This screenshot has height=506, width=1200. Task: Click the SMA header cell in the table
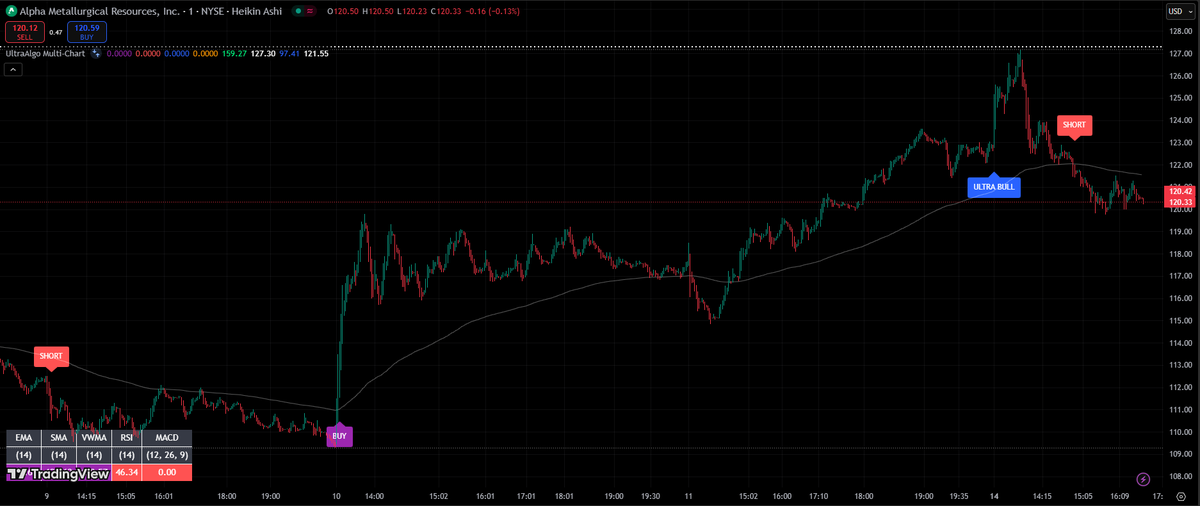point(58,437)
